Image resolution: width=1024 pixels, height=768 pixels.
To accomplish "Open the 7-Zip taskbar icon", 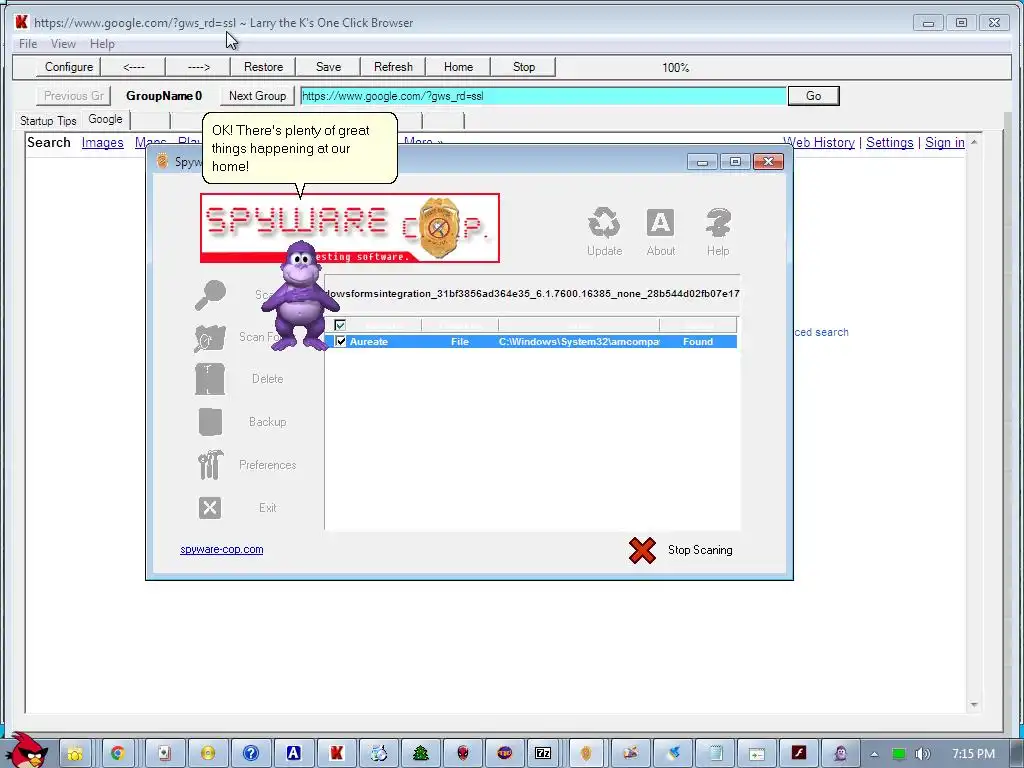I will [x=543, y=754].
